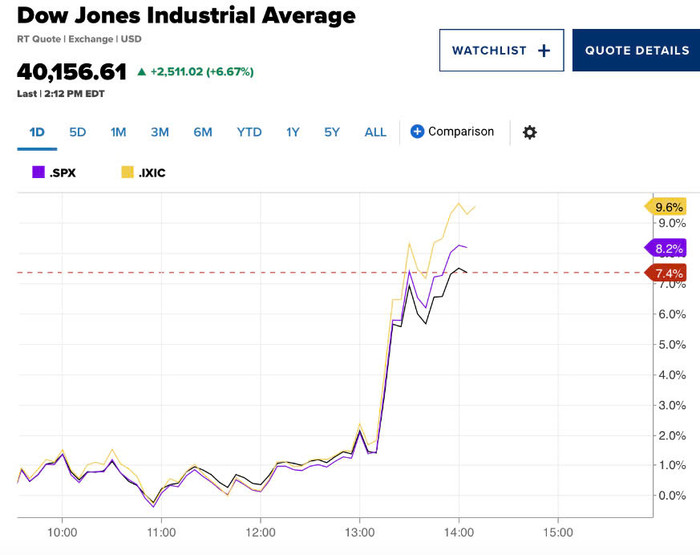Screen dimensions: 700x555
Task: Select the YTD time range
Action: pyautogui.click(x=249, y=132)
